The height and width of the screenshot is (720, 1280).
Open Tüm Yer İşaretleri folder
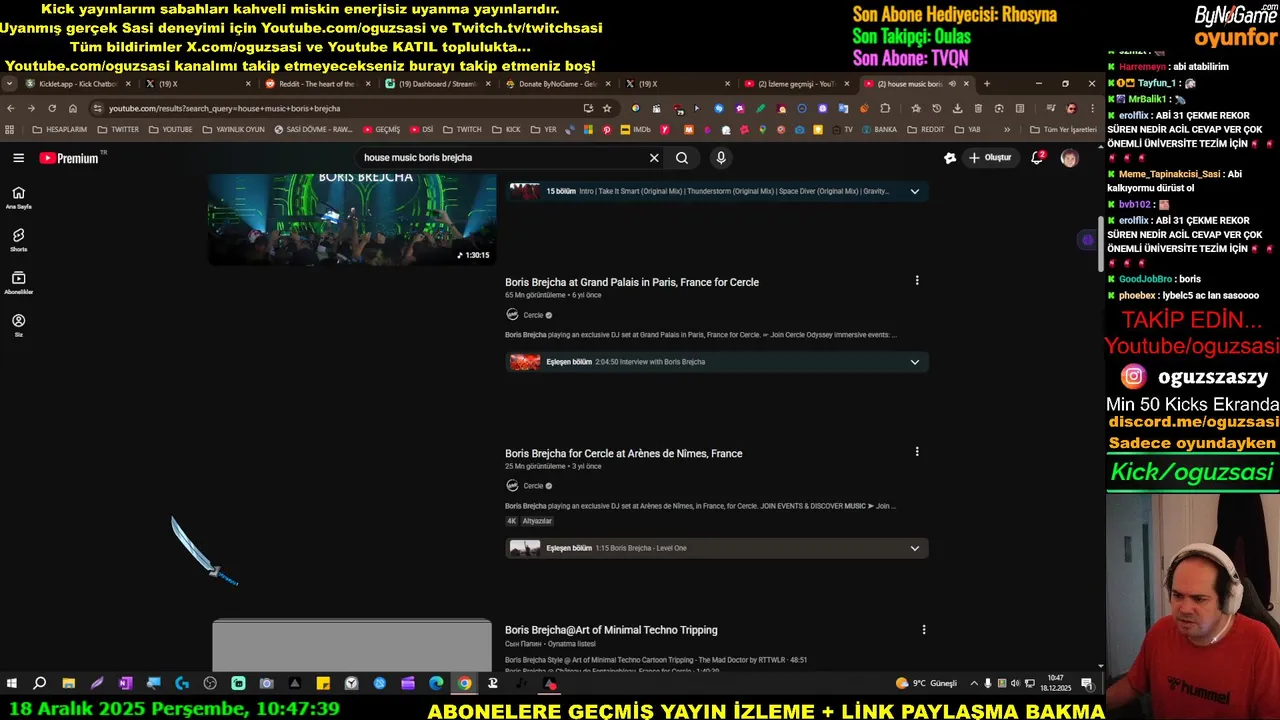tap(1063, 129)
